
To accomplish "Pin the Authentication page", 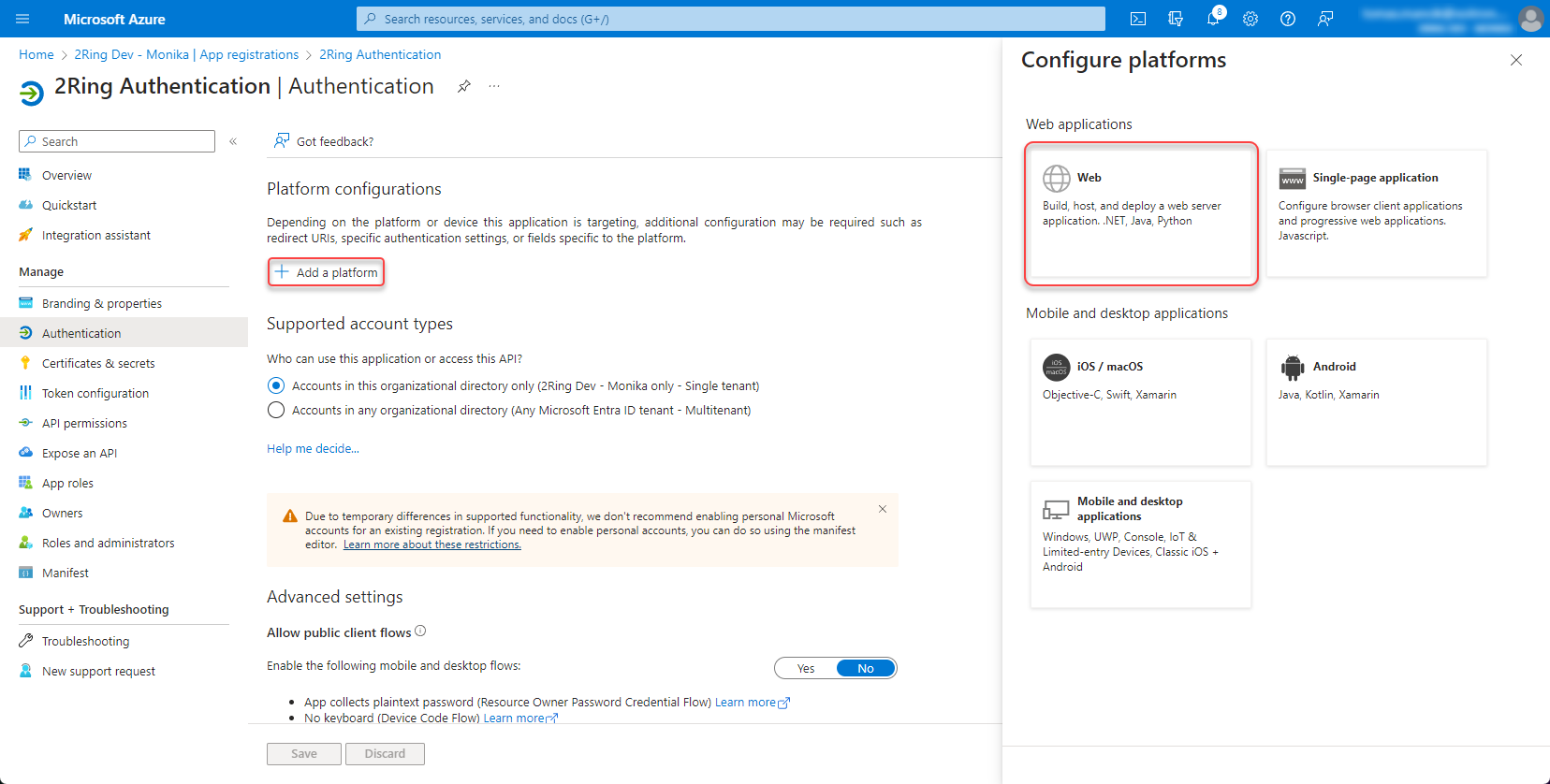I will coord(463,86).
